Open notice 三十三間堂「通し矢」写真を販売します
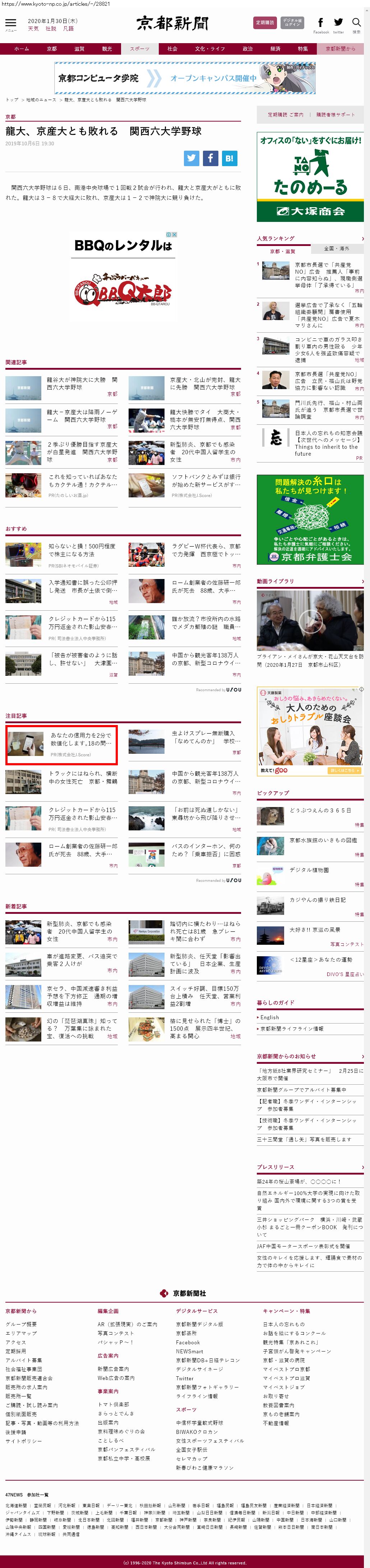The height and width of the screenshot is (1568, 370). [x=304, y=1139]
